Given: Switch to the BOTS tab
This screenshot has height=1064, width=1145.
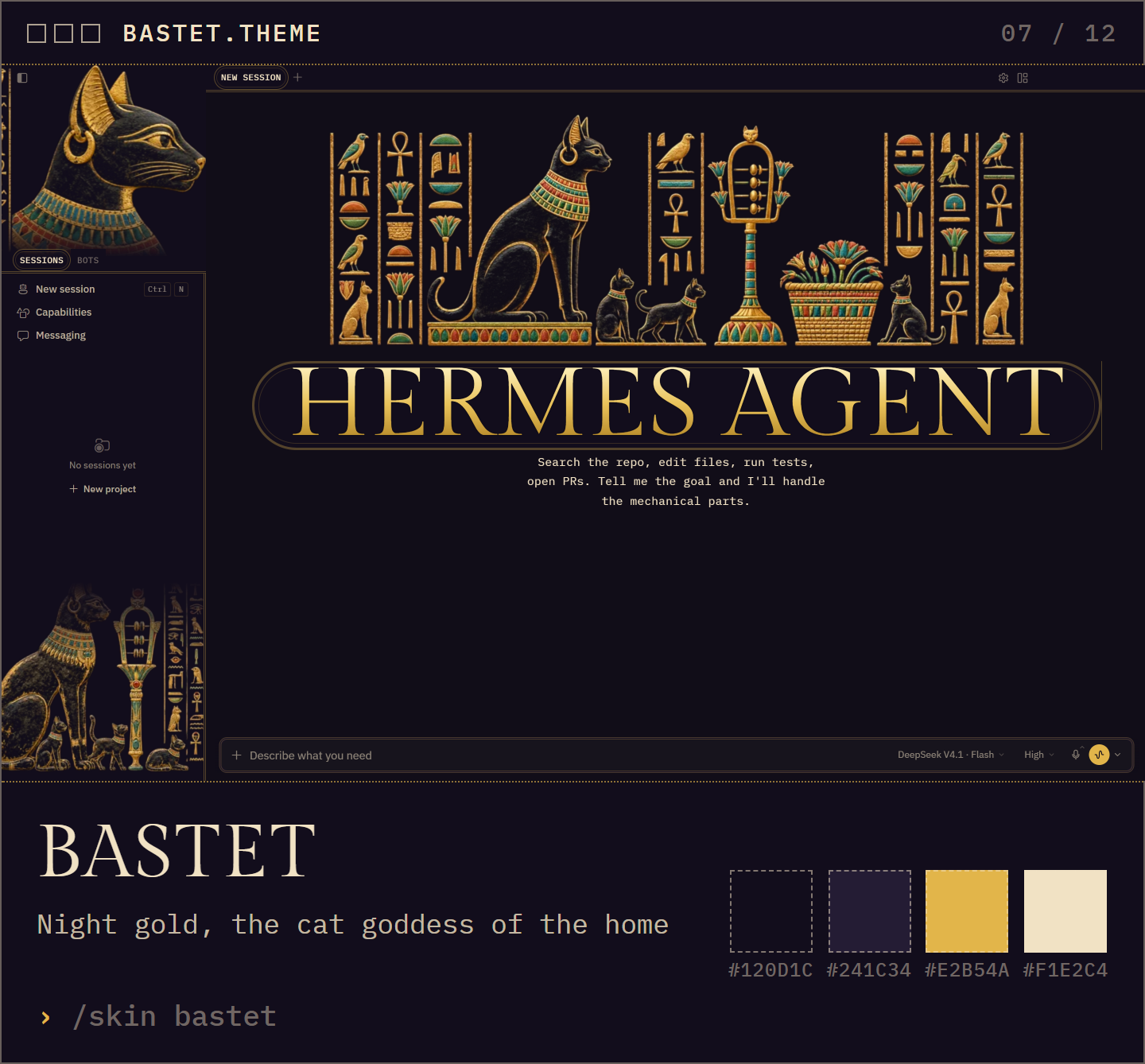Looking at the screenshot, I should pyautogui.click(x=88, y=260).
